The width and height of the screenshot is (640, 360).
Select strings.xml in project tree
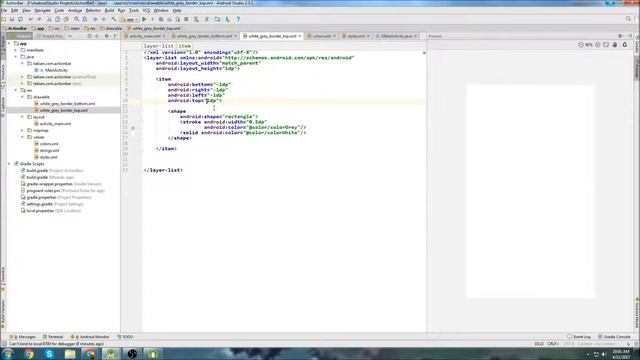[49, 150]
